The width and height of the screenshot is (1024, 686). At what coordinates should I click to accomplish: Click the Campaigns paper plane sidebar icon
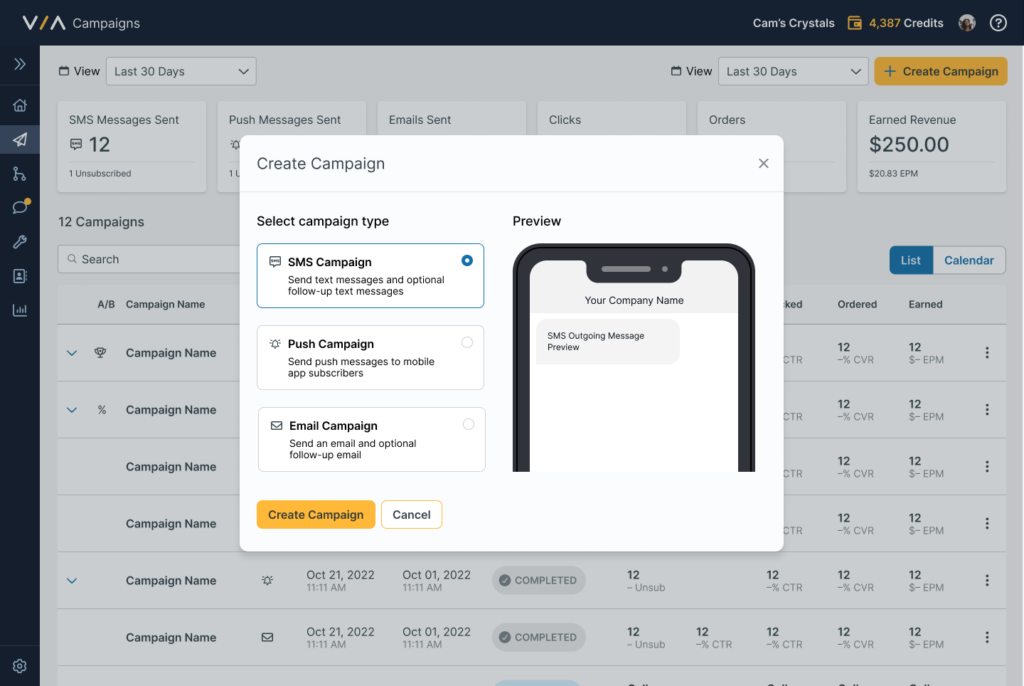tap(19, 140)
